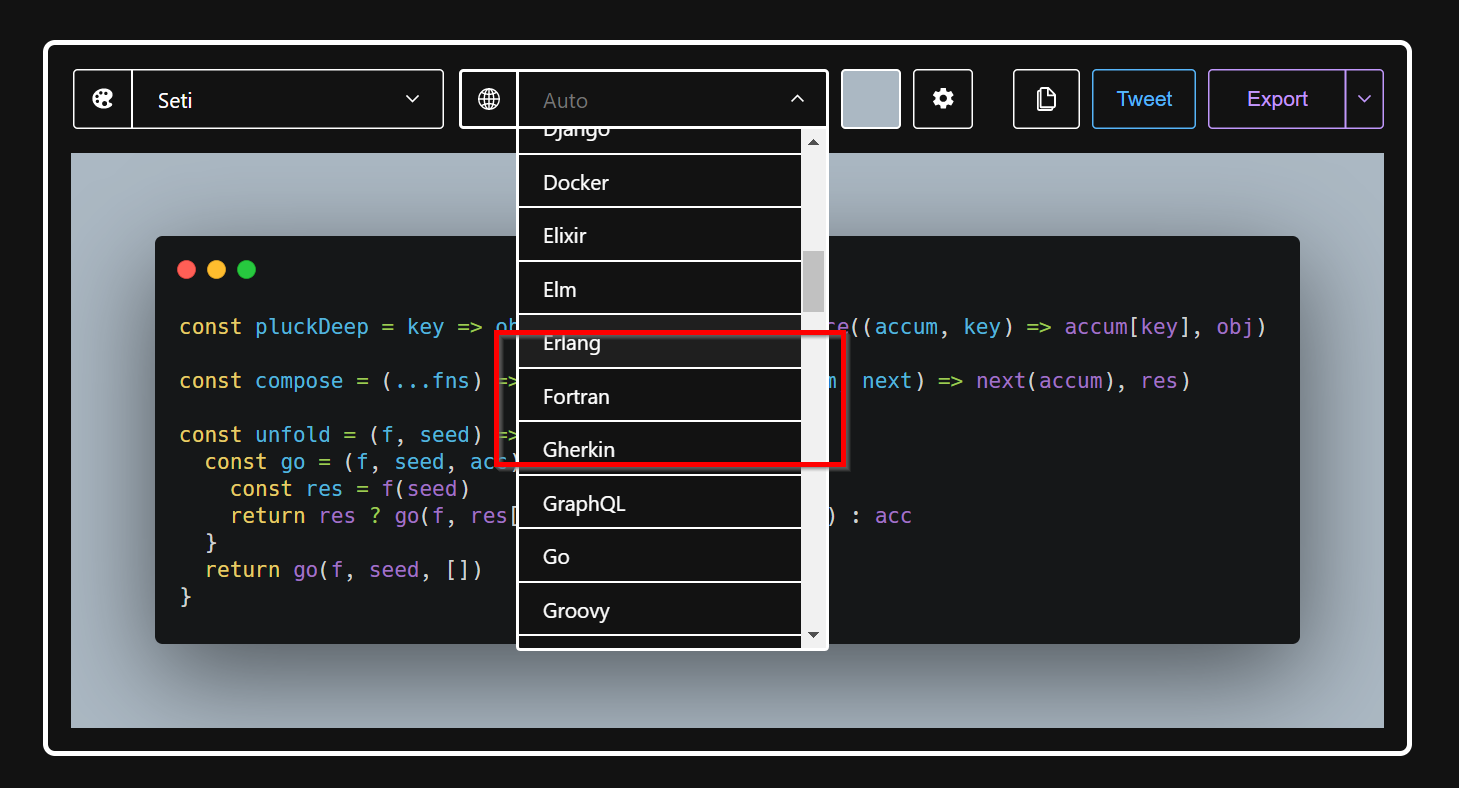
Task: Click the green window dot
Action: (246, 269)
